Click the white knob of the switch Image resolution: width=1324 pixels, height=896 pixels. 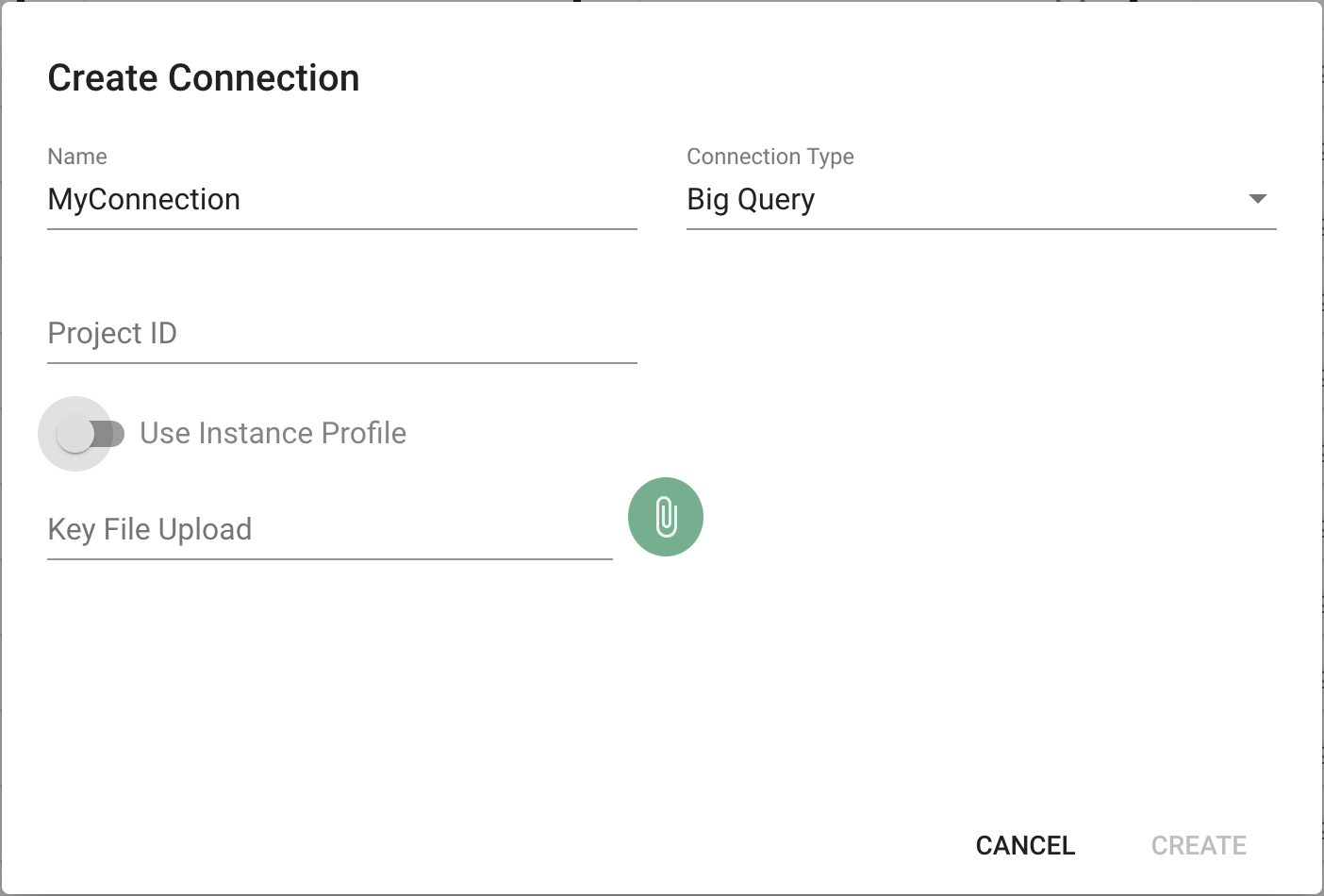(x=74, y=434)
